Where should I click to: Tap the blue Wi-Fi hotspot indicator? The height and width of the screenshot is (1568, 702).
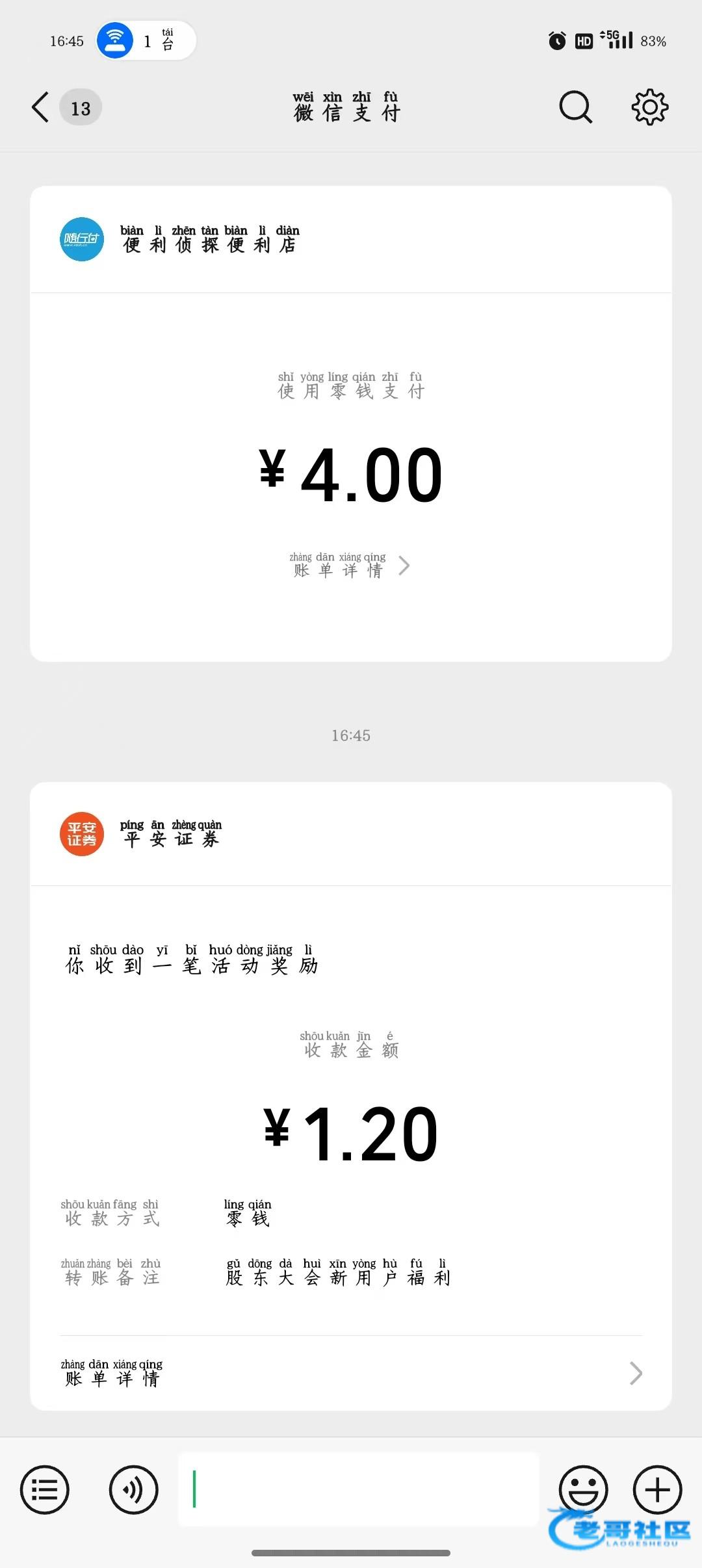(115, 40)
